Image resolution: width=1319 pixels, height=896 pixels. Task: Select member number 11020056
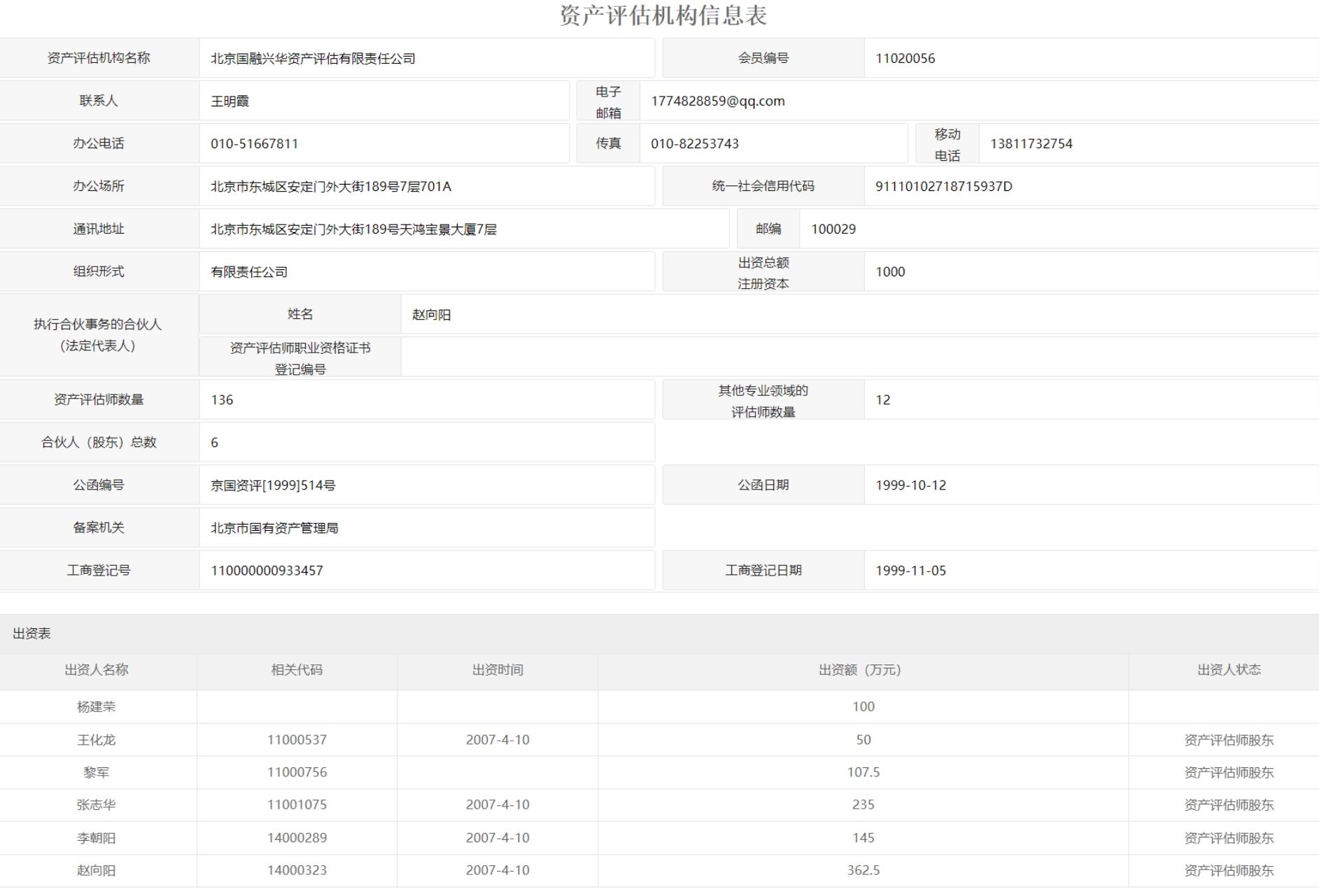(x=905, y=59)
